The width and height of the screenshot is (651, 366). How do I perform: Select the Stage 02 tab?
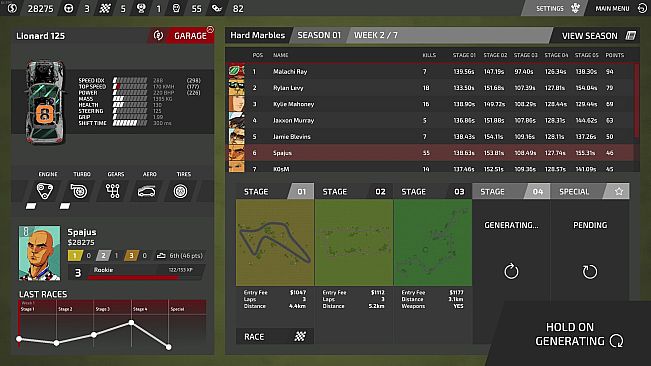point(354,191)
